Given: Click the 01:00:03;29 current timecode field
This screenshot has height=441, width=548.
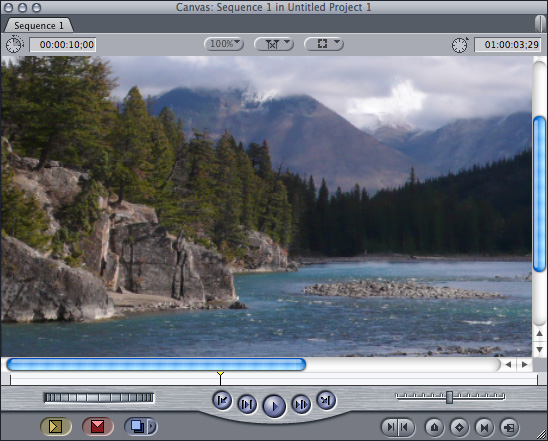Looking at the screenshot, I should (507, 45).
